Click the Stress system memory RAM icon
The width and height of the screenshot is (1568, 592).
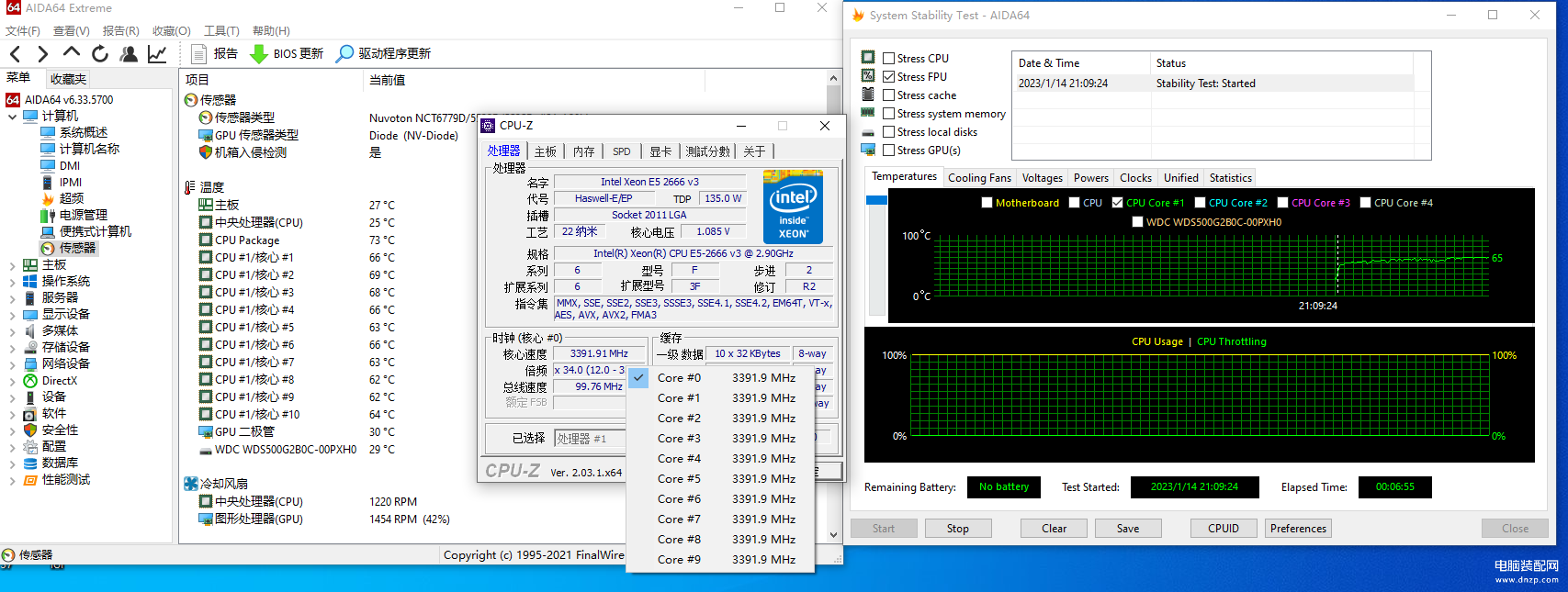(868, 113)
